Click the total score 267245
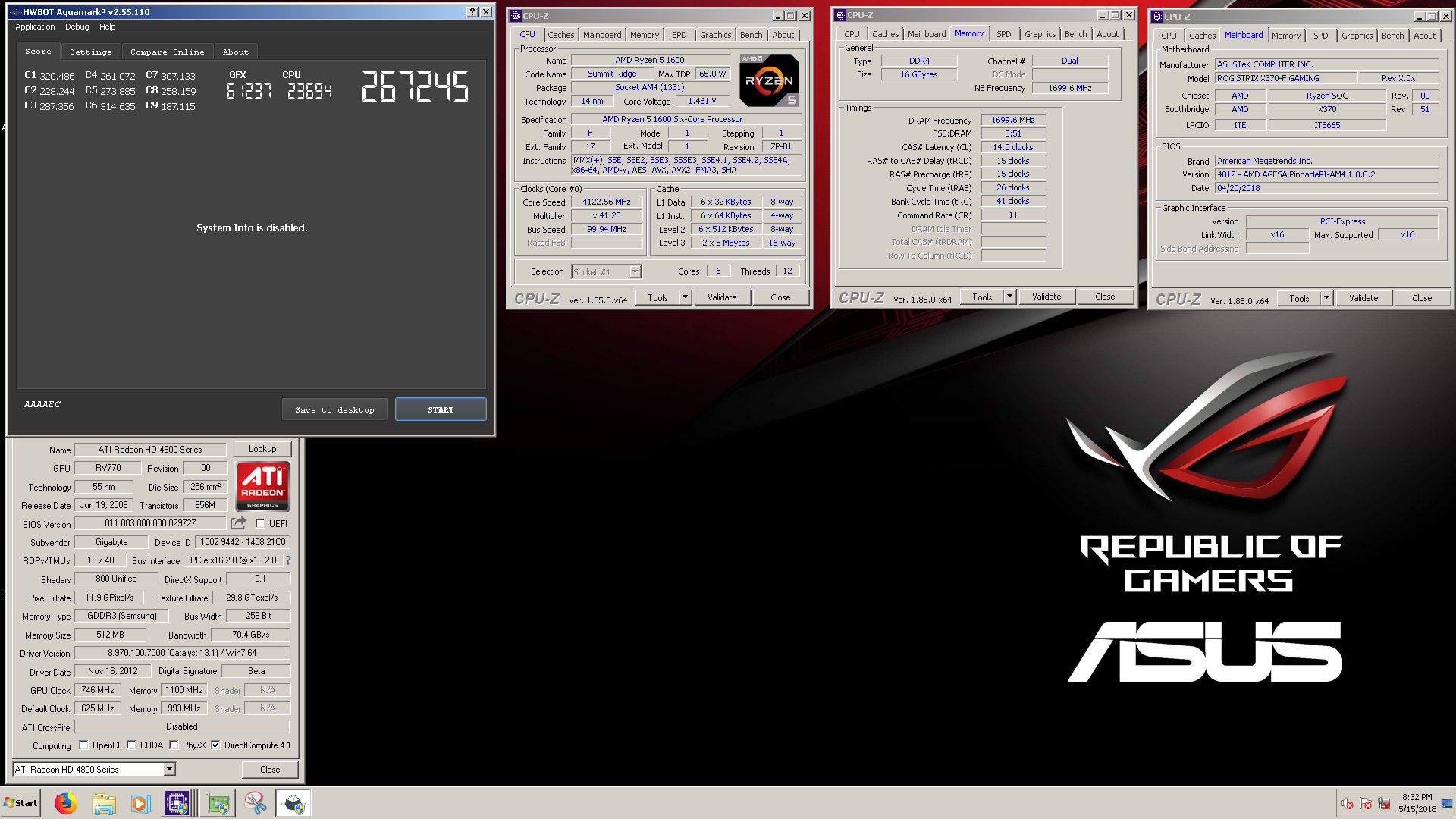Screen dimensions: 1456x819 click(x=415, y=86)
